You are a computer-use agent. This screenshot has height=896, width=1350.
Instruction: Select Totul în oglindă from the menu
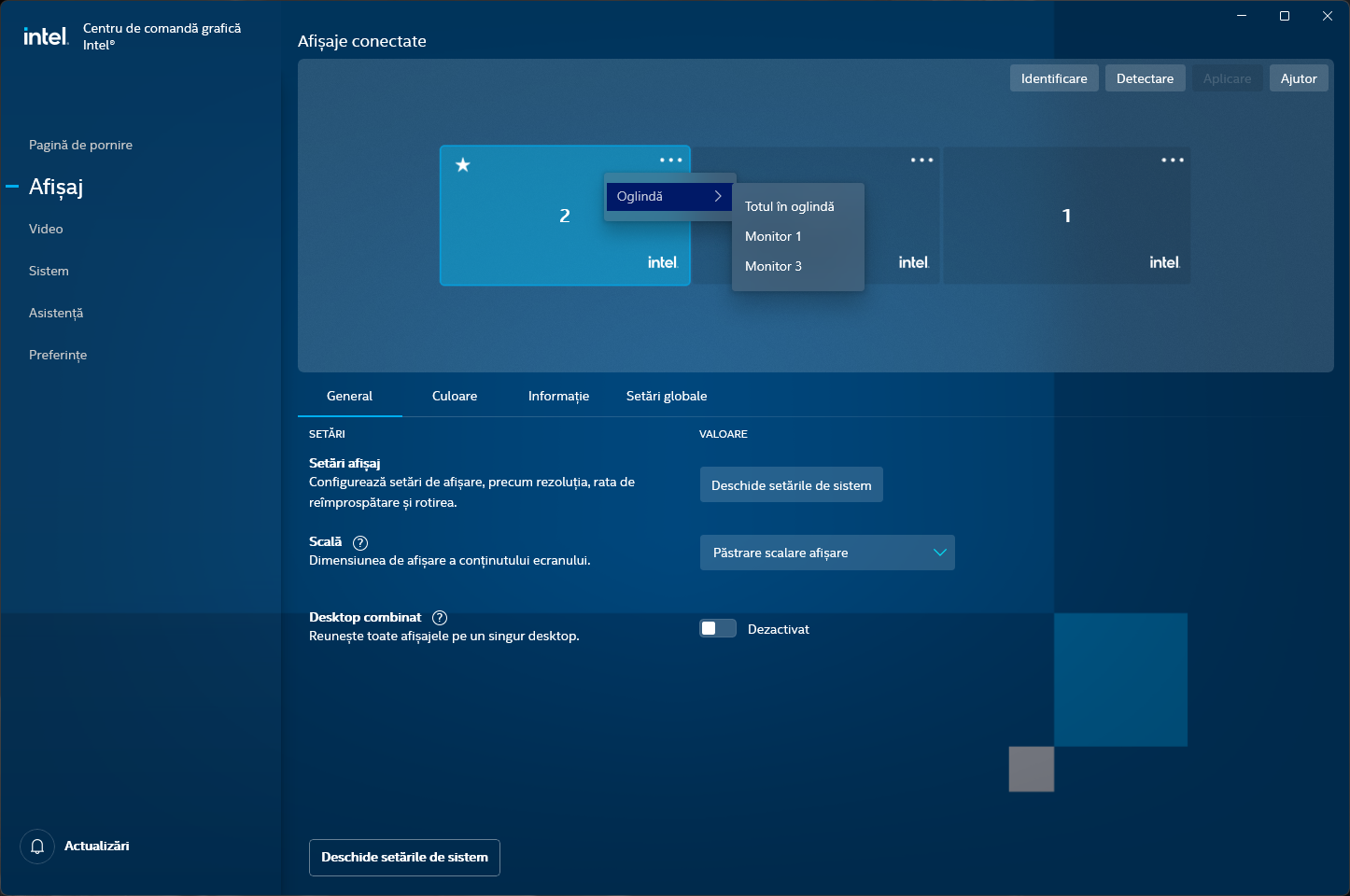coord(789,206)
